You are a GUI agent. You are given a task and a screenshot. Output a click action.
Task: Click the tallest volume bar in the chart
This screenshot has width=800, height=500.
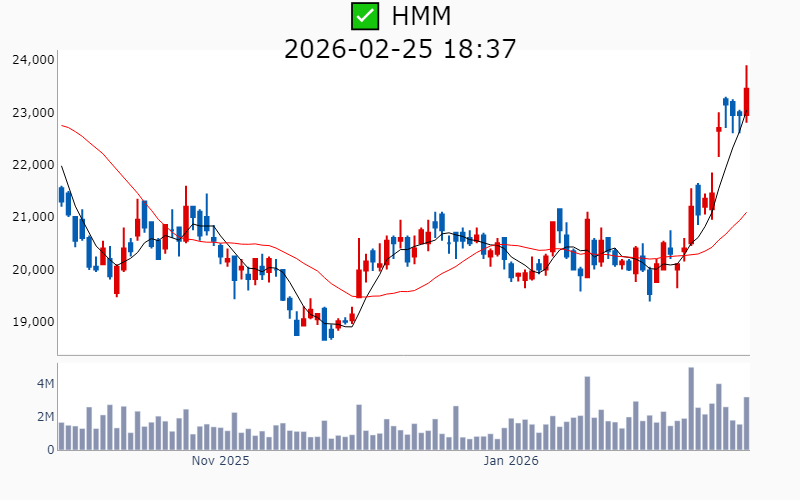pyautogui.click(x=691, y=409)
